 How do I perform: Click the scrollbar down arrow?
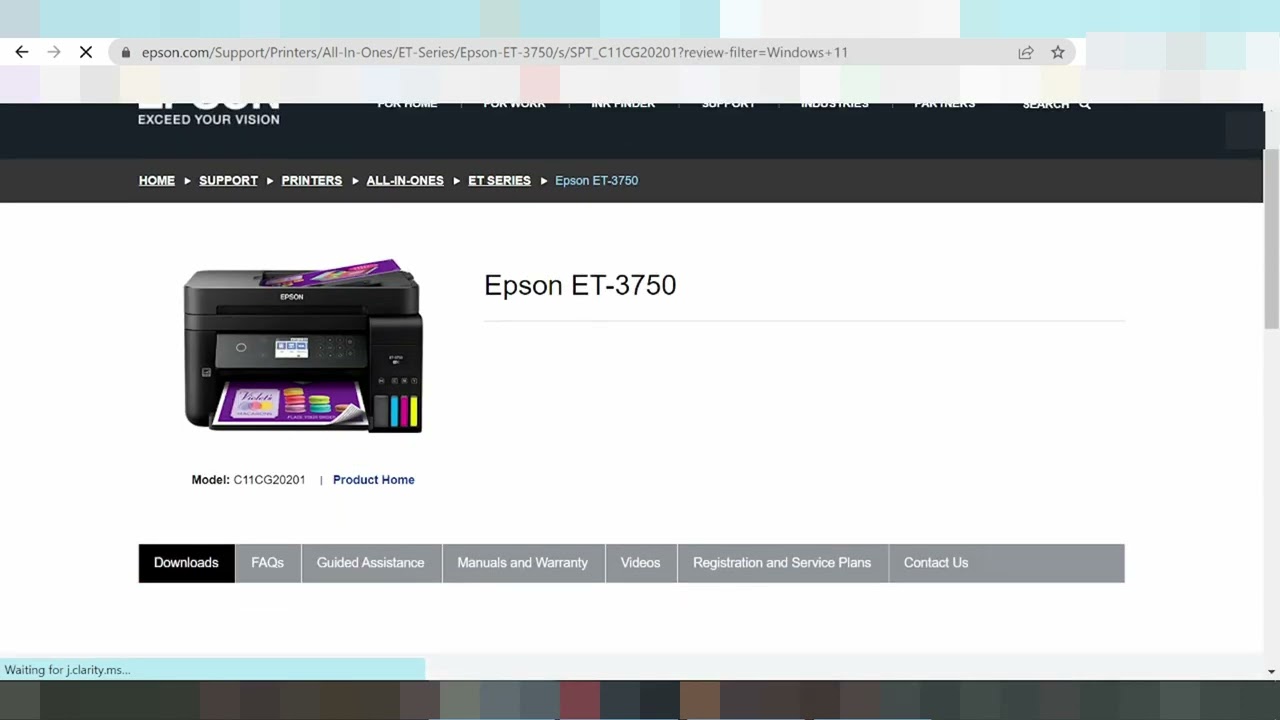1271,672
